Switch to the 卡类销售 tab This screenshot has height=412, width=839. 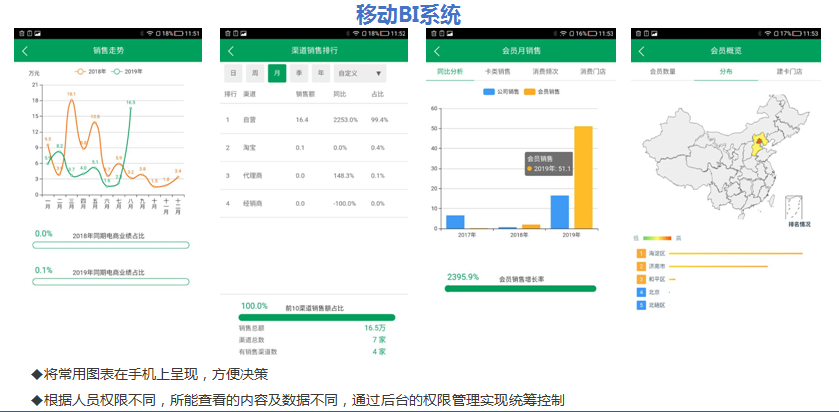tap(498, 71)
